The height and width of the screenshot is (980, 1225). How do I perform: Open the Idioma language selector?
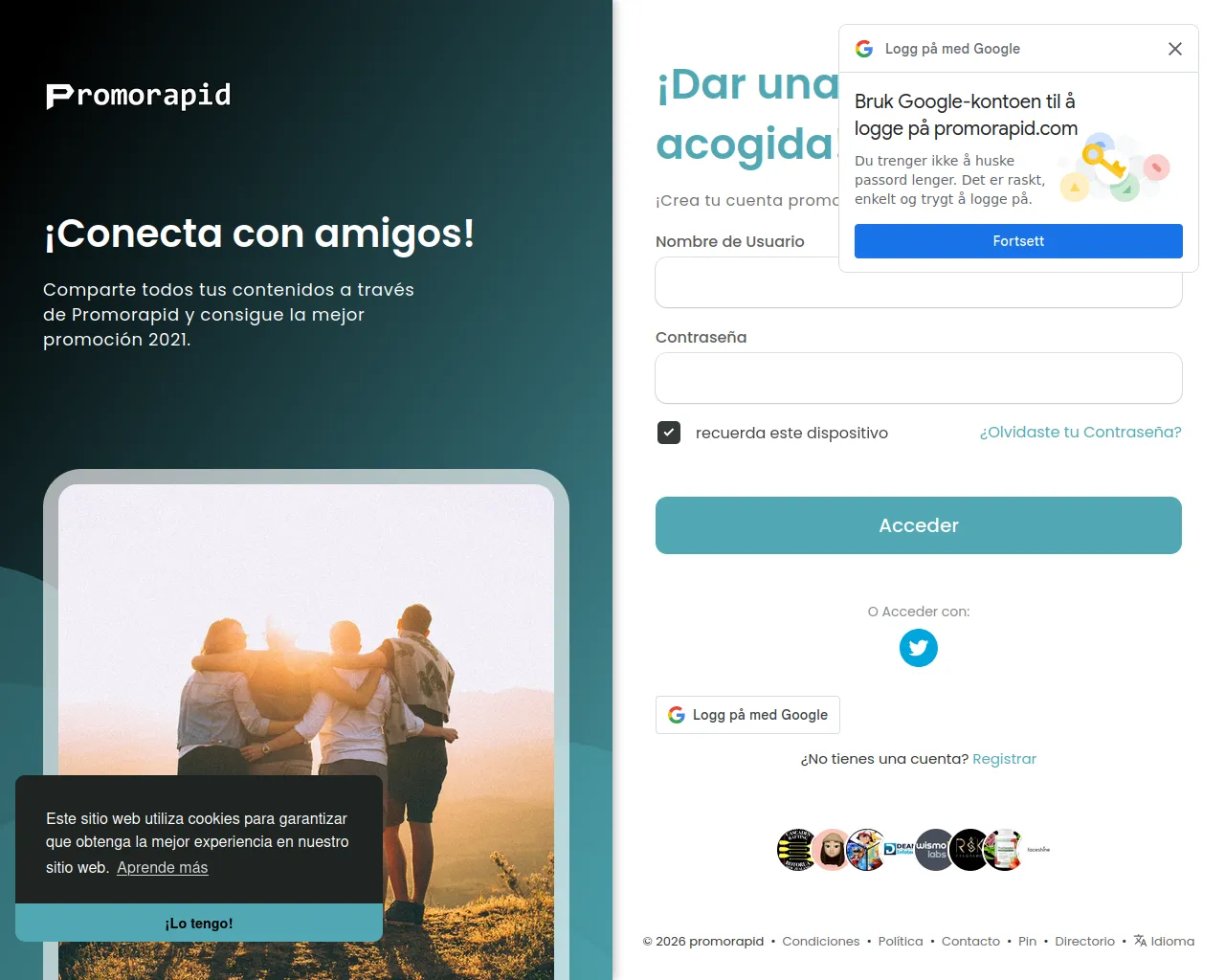pyautogui.click(x=1164, y=941)
